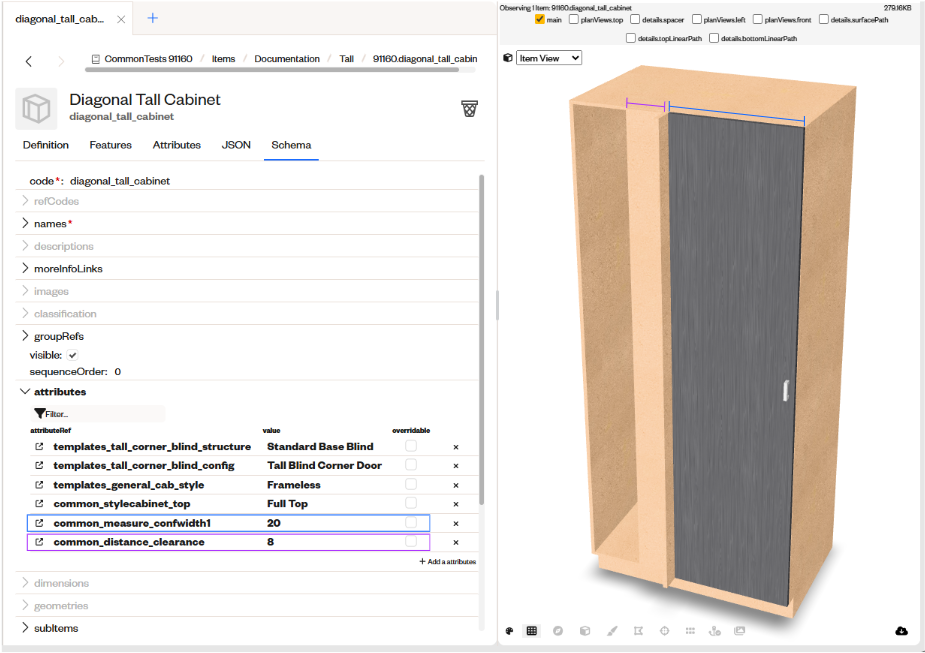Expand the moreInfoLinks section
The height and width of the screenshot is (653, 925).
25,268
